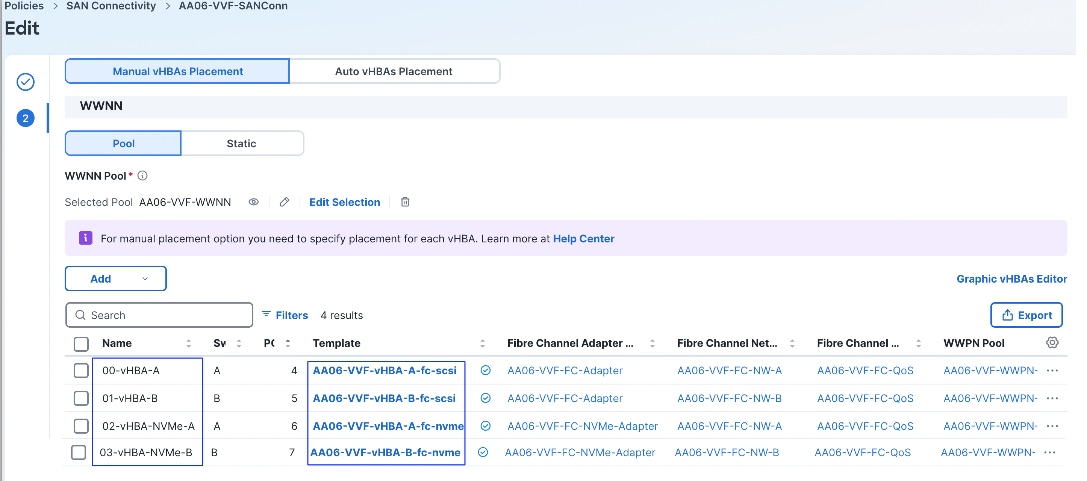Sort table by Name column
The image size is (1087, 481).
189,344
